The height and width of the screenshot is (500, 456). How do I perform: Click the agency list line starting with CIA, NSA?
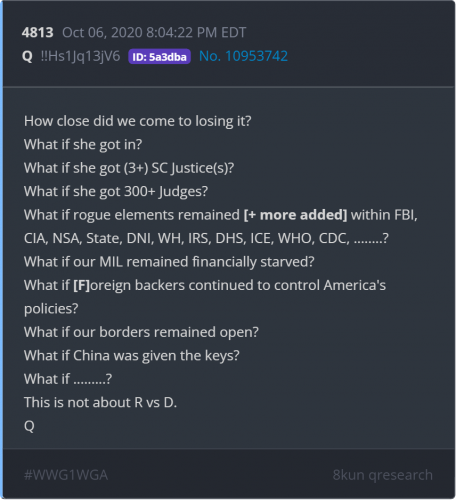point(206,239)
